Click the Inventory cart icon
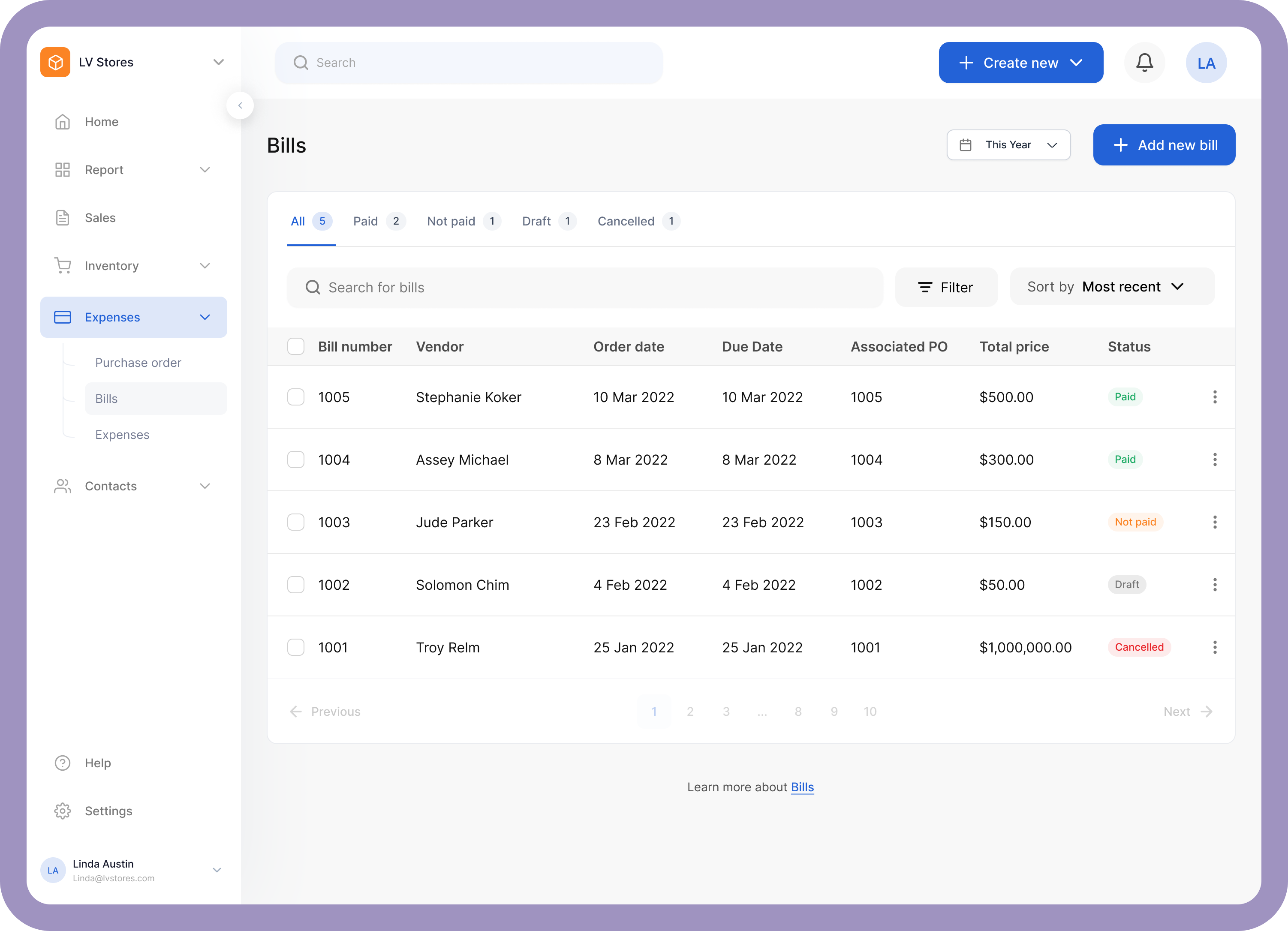Screen dimensions: 1288x931 63,266
